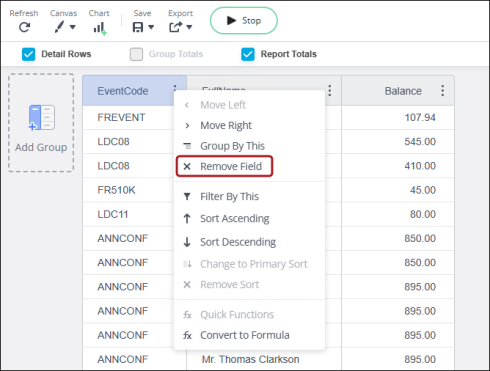Click the Sort Descending down arrow icon
Viewport: 490px width, 371px height.
(x=187, y=242)
